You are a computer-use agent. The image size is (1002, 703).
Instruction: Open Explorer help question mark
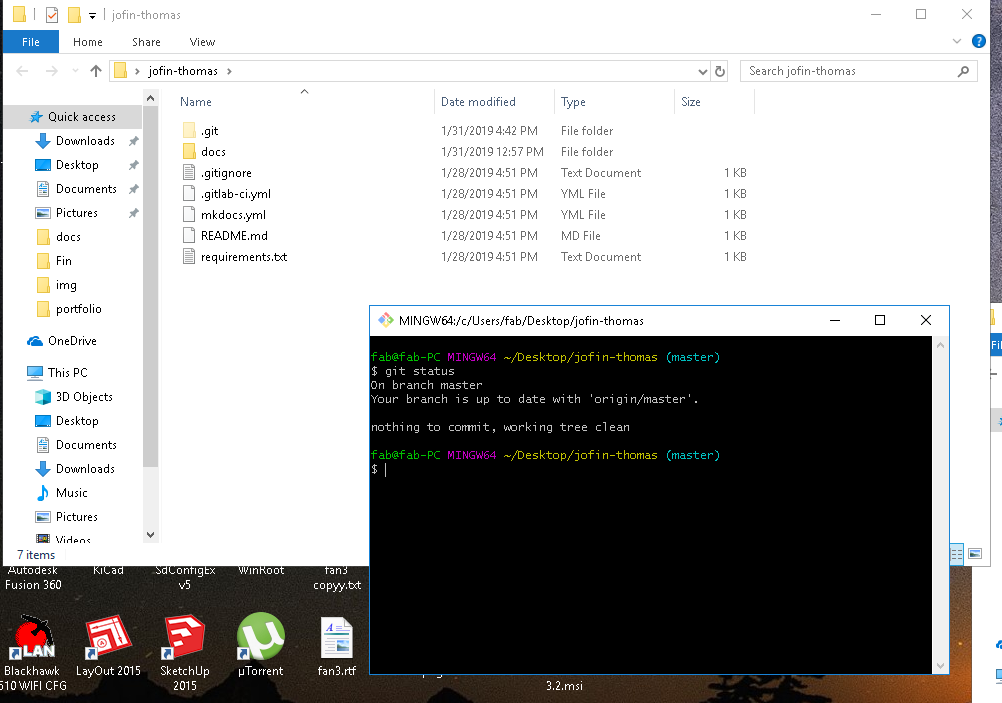pyautogui.click(x=978, y=42)
